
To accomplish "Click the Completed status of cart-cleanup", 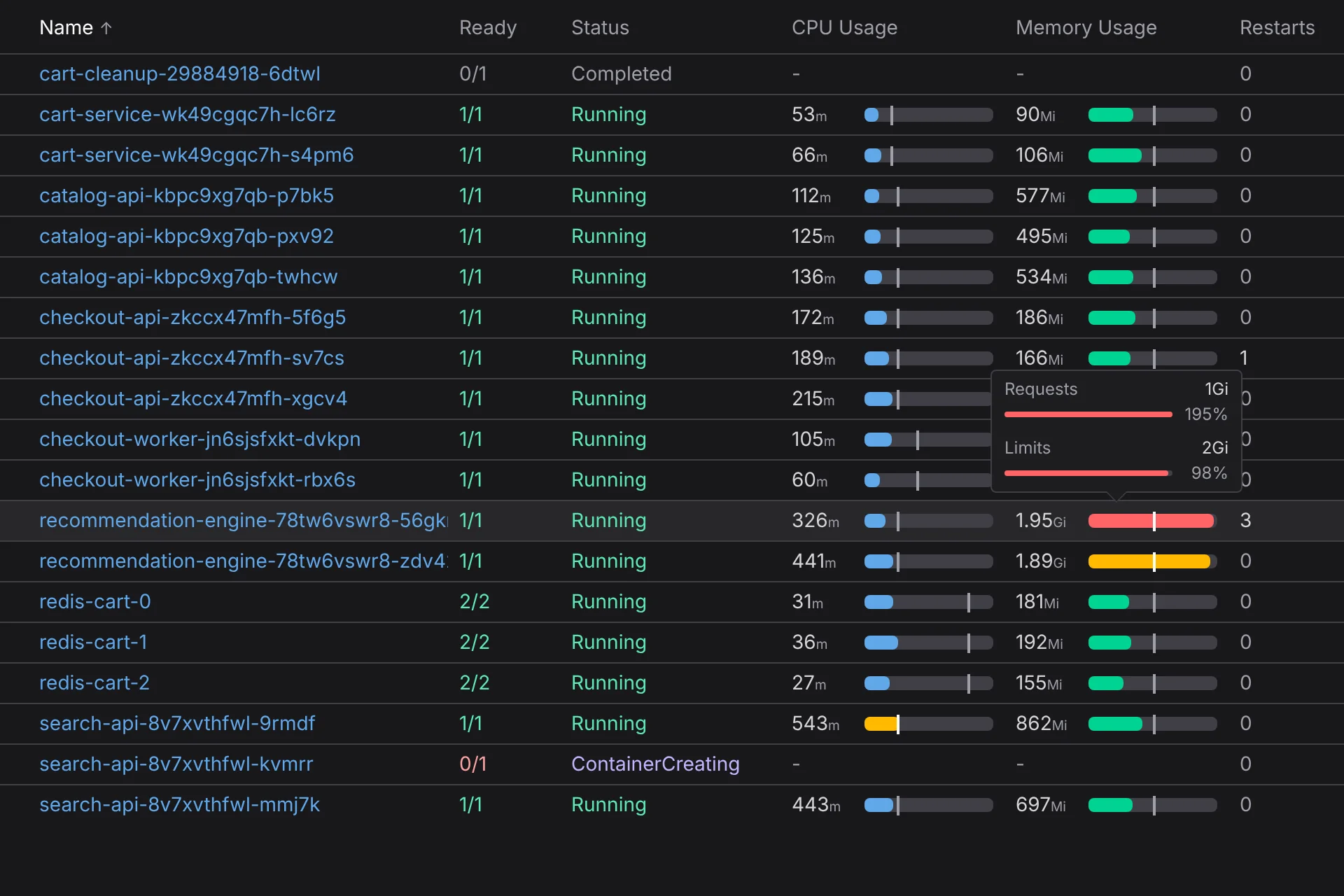I will 622,73.
